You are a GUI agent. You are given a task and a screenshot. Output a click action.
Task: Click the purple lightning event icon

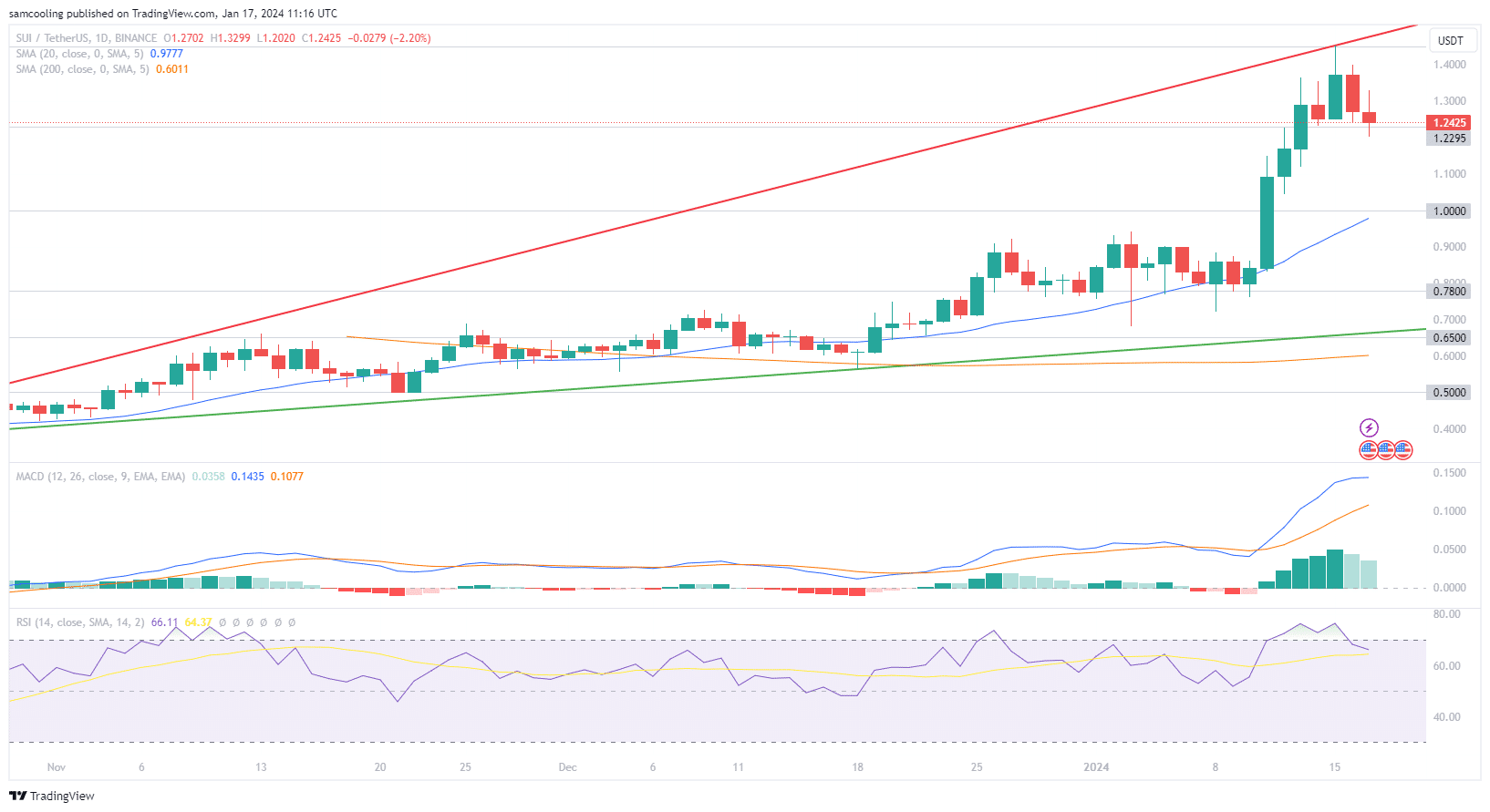click(x=1369, y=427)
